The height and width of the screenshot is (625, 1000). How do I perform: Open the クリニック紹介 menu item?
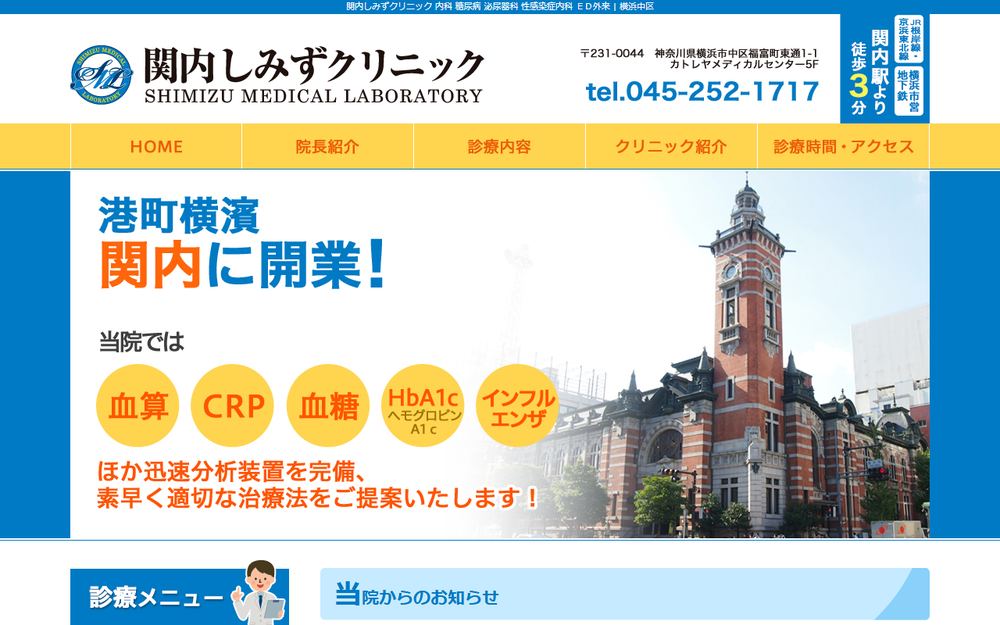(671, 147)
